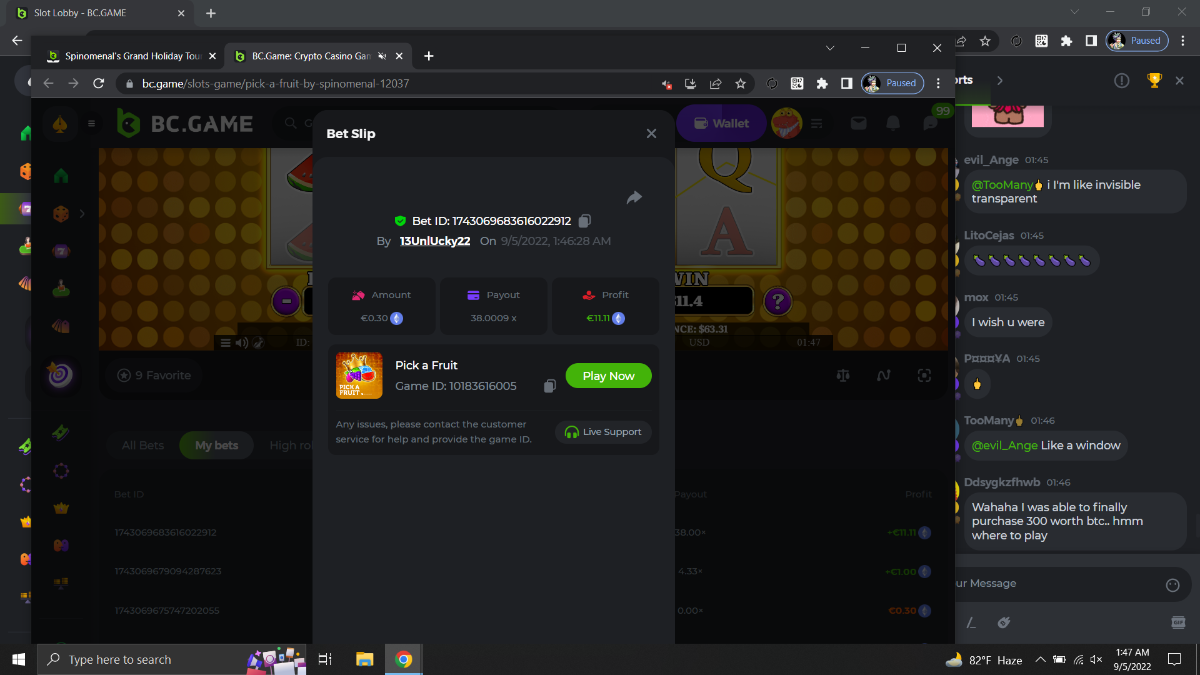The width and height of the screenshot is (1200, 675).
Task: Open the Chrome three-dot menu
Action: tap(937, 84)
